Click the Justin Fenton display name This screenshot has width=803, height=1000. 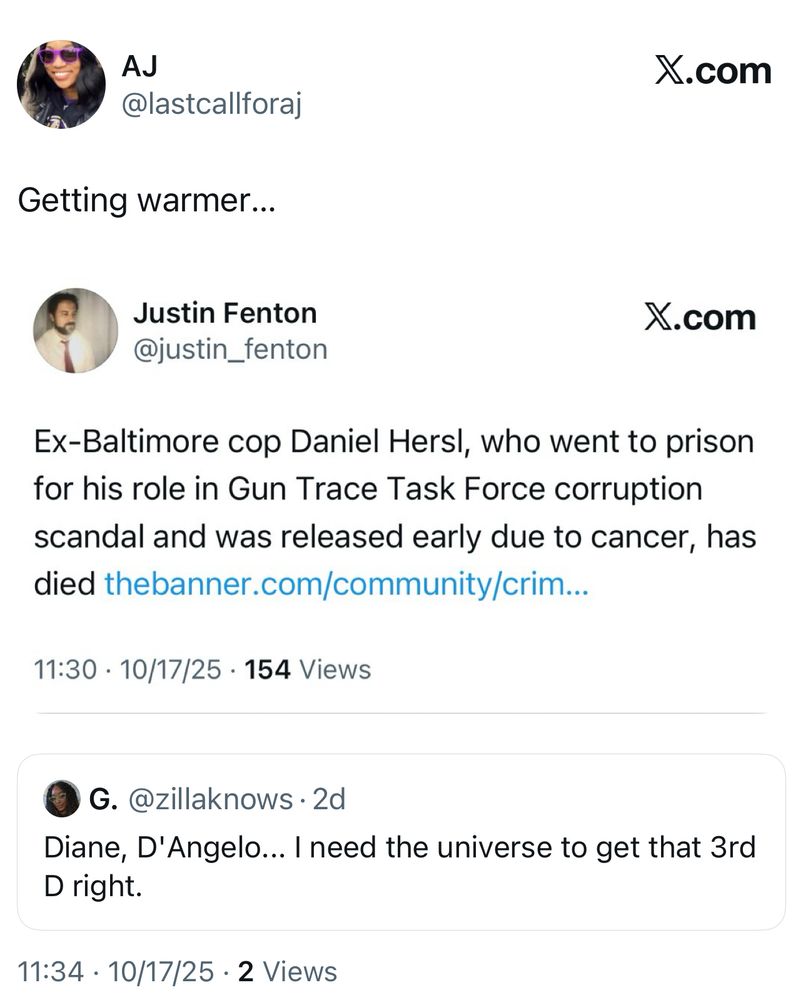[x=224, y=313]
